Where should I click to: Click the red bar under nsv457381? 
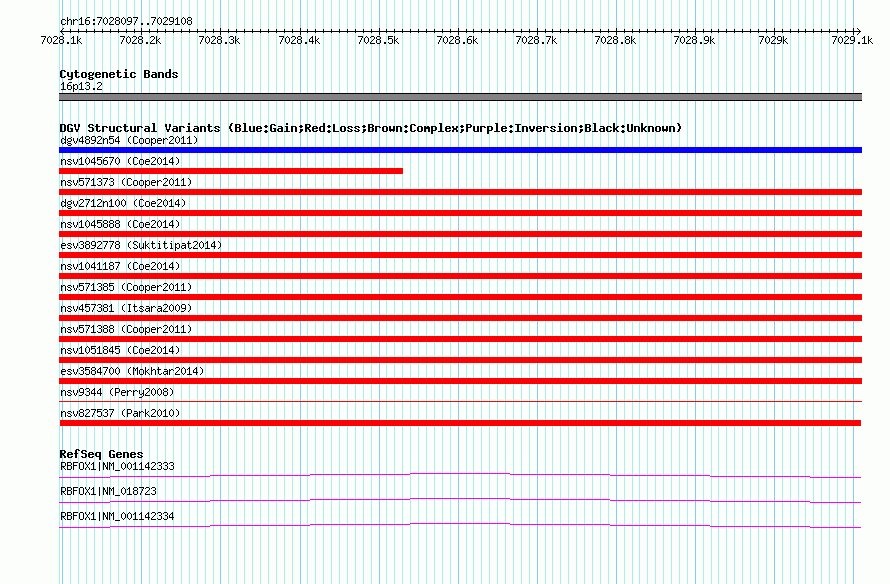tap(460, 318)
